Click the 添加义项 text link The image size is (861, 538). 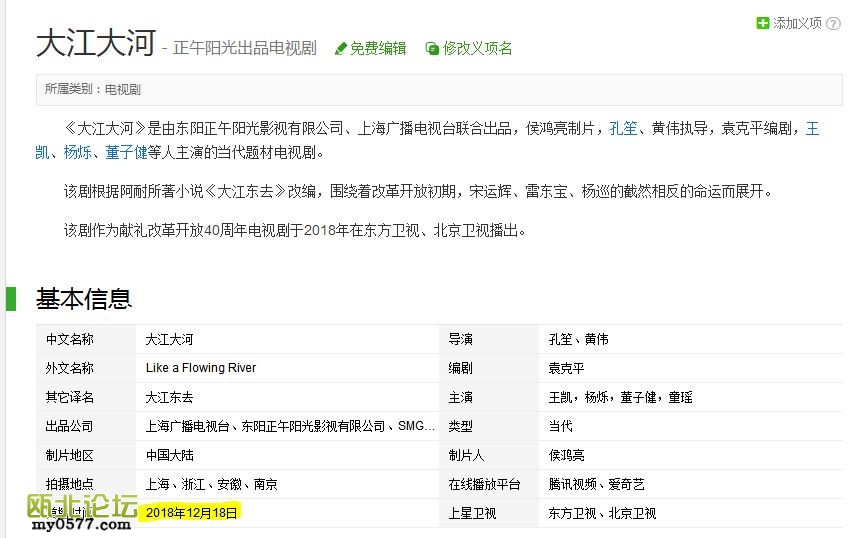coord(797,23)
